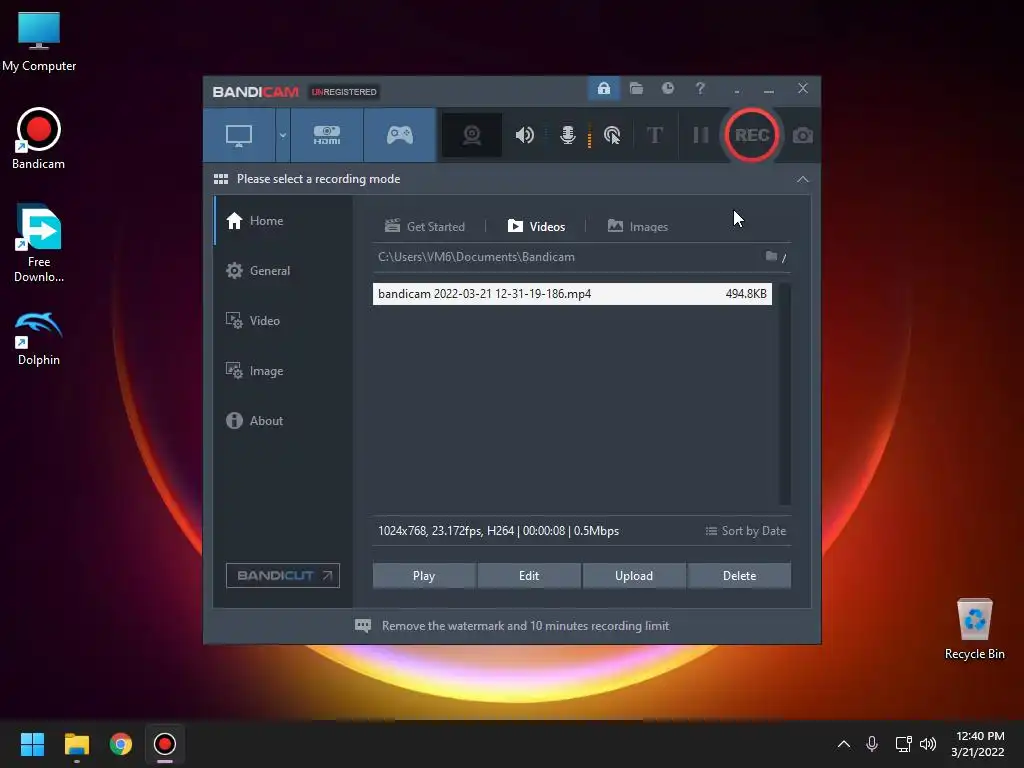Click the Bandicam taskbar icon

(x=165, y=744)
